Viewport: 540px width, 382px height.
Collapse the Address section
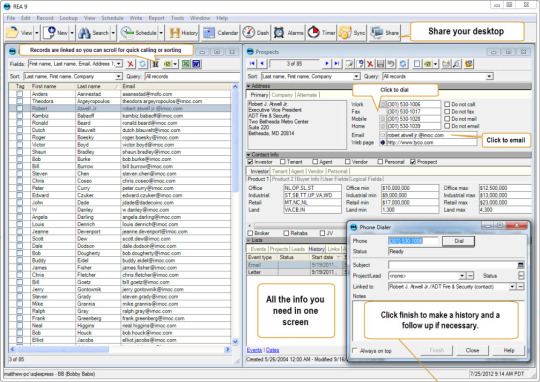click(249, 86)
